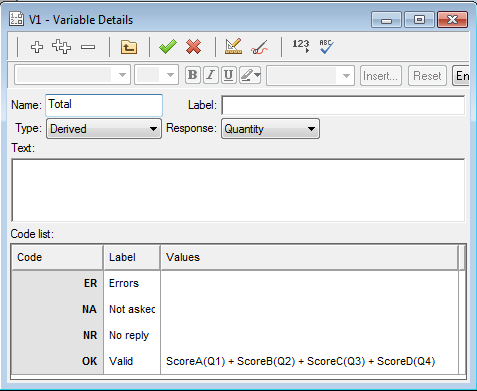Click the Not asked label cell
The image size is (477, 391).
(x=132, y=309)
